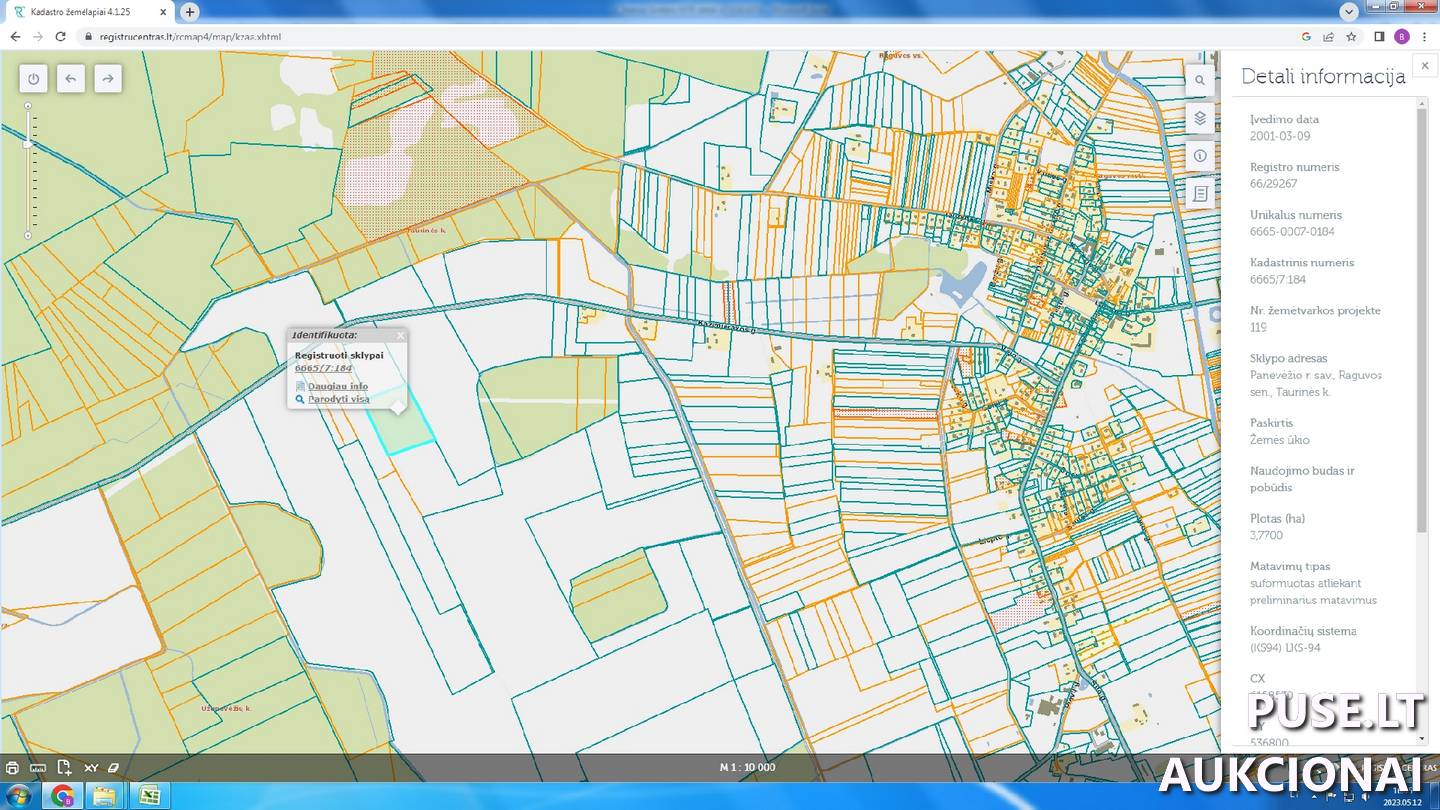Open the Chrome profile B avatar
This screenshot has height=810, width=1440.
(x=1402, y=36)
